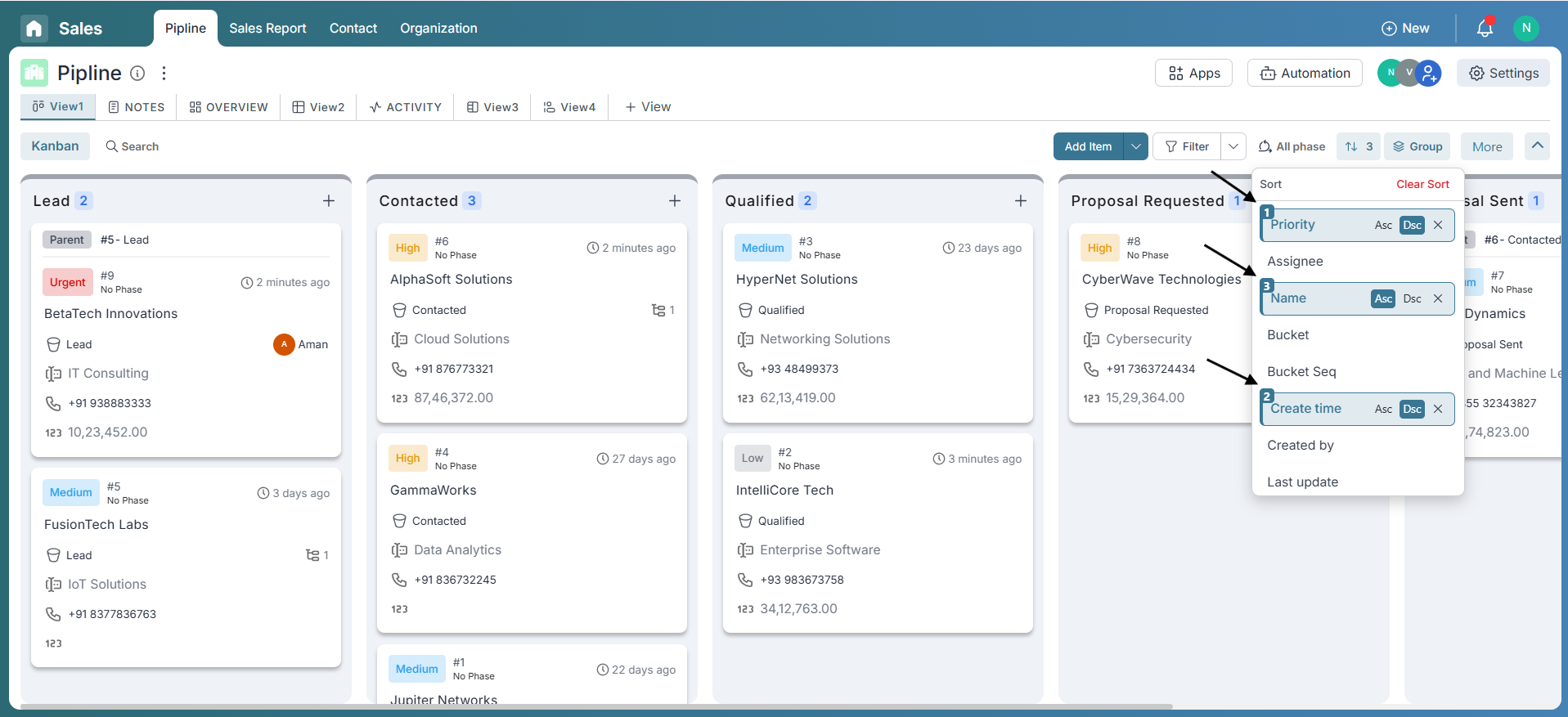
Task: Open the home icon beside Sales
Action: pos(34,29)
